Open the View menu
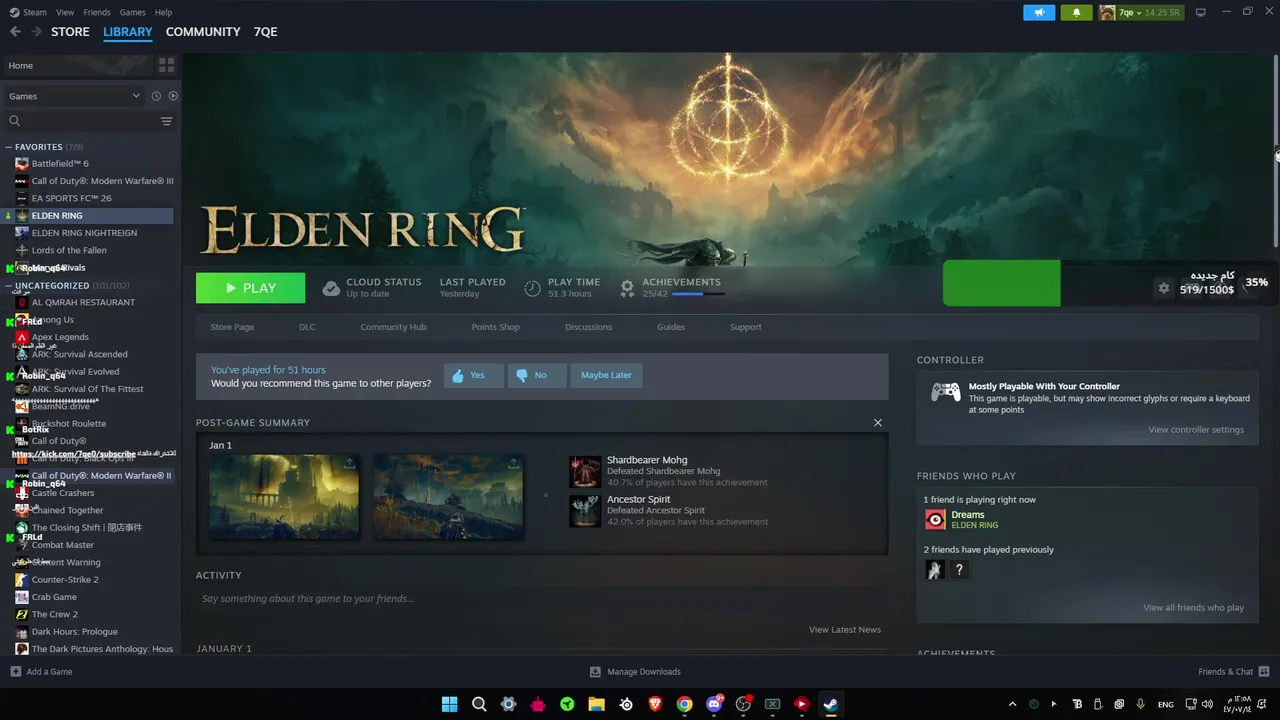1280x720 pixels. pos(65,12)
